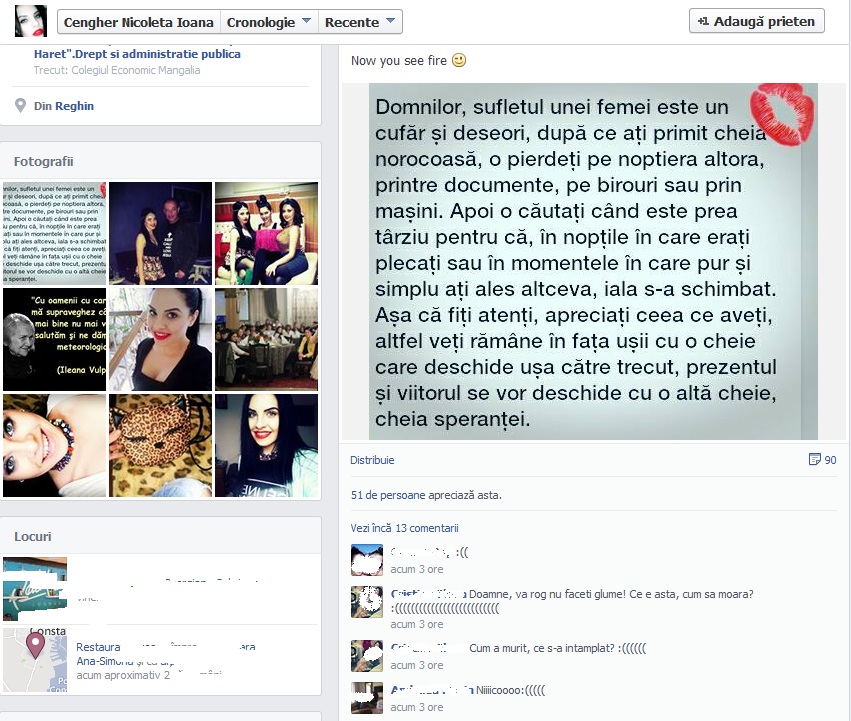Open the Cengher Nicoleta Ioana profile tab
Viewport: 851px width, 721px height.
tap(138, 22)
